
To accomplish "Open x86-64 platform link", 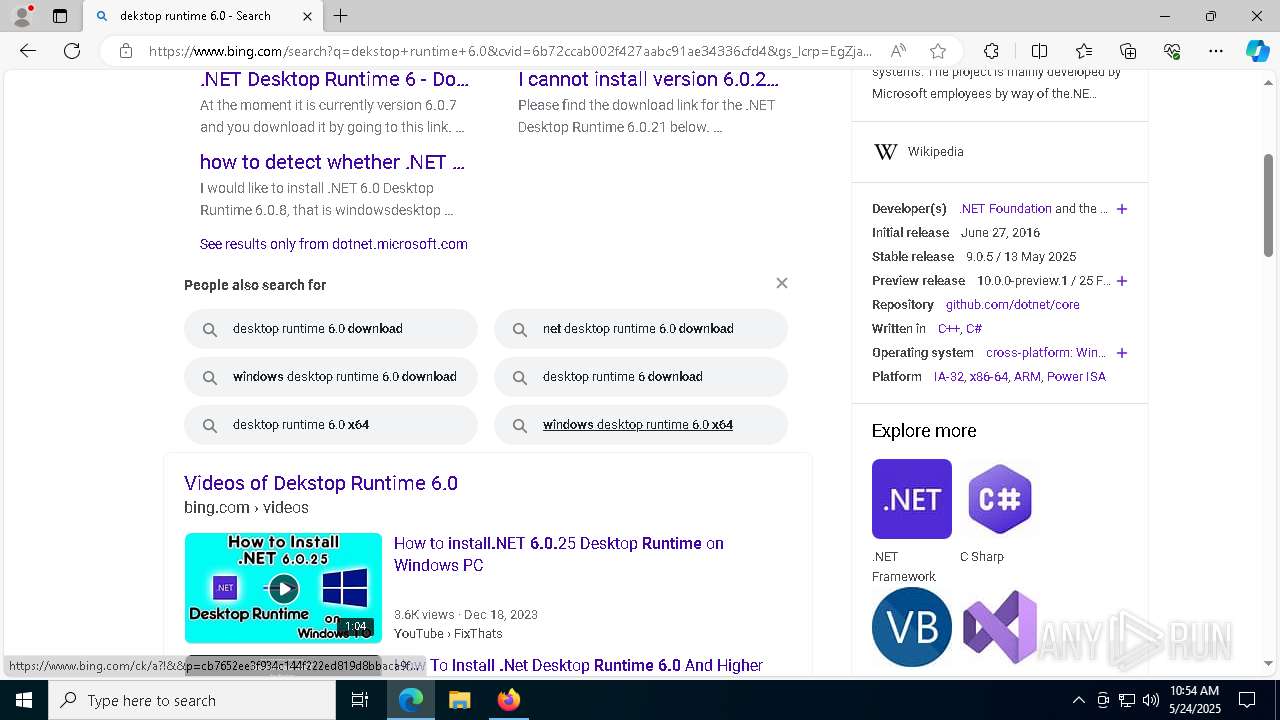I will (x=988, y=377).
